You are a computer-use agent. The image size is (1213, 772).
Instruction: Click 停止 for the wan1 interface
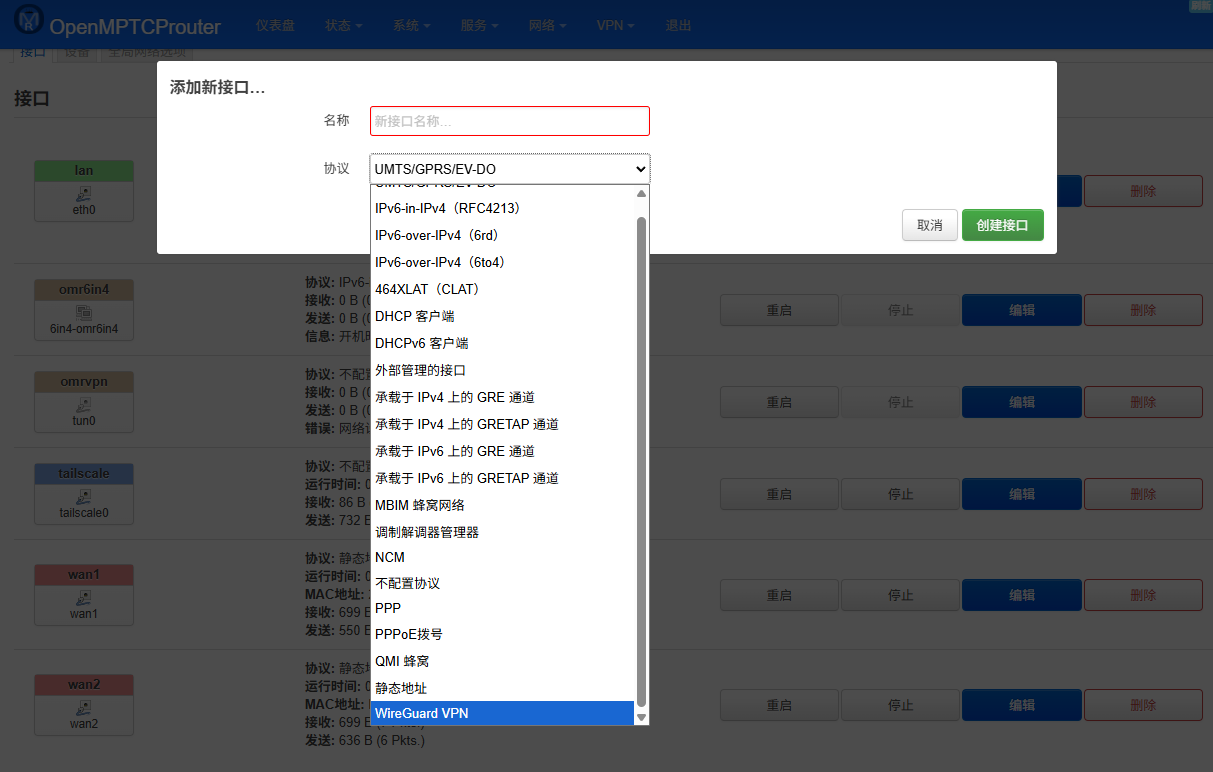[x=900, y=595]
